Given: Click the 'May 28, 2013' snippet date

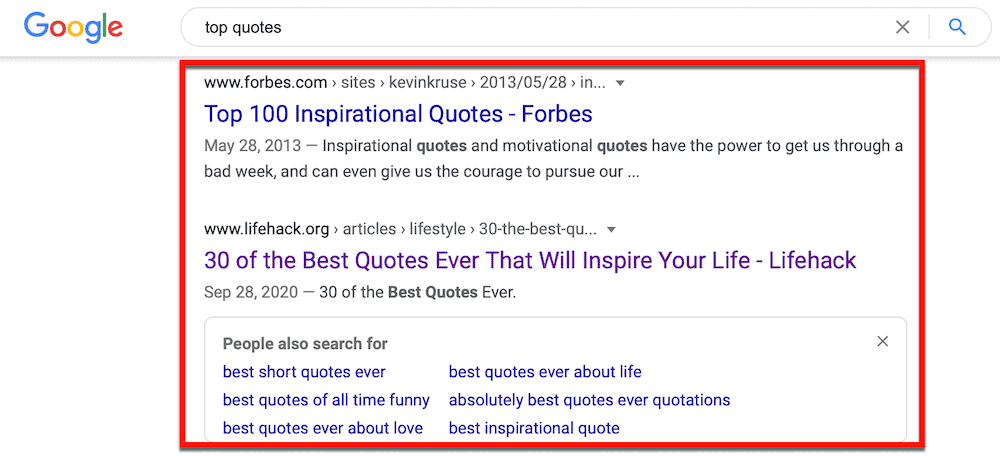Looking at the screenshot, I should 253,146.
